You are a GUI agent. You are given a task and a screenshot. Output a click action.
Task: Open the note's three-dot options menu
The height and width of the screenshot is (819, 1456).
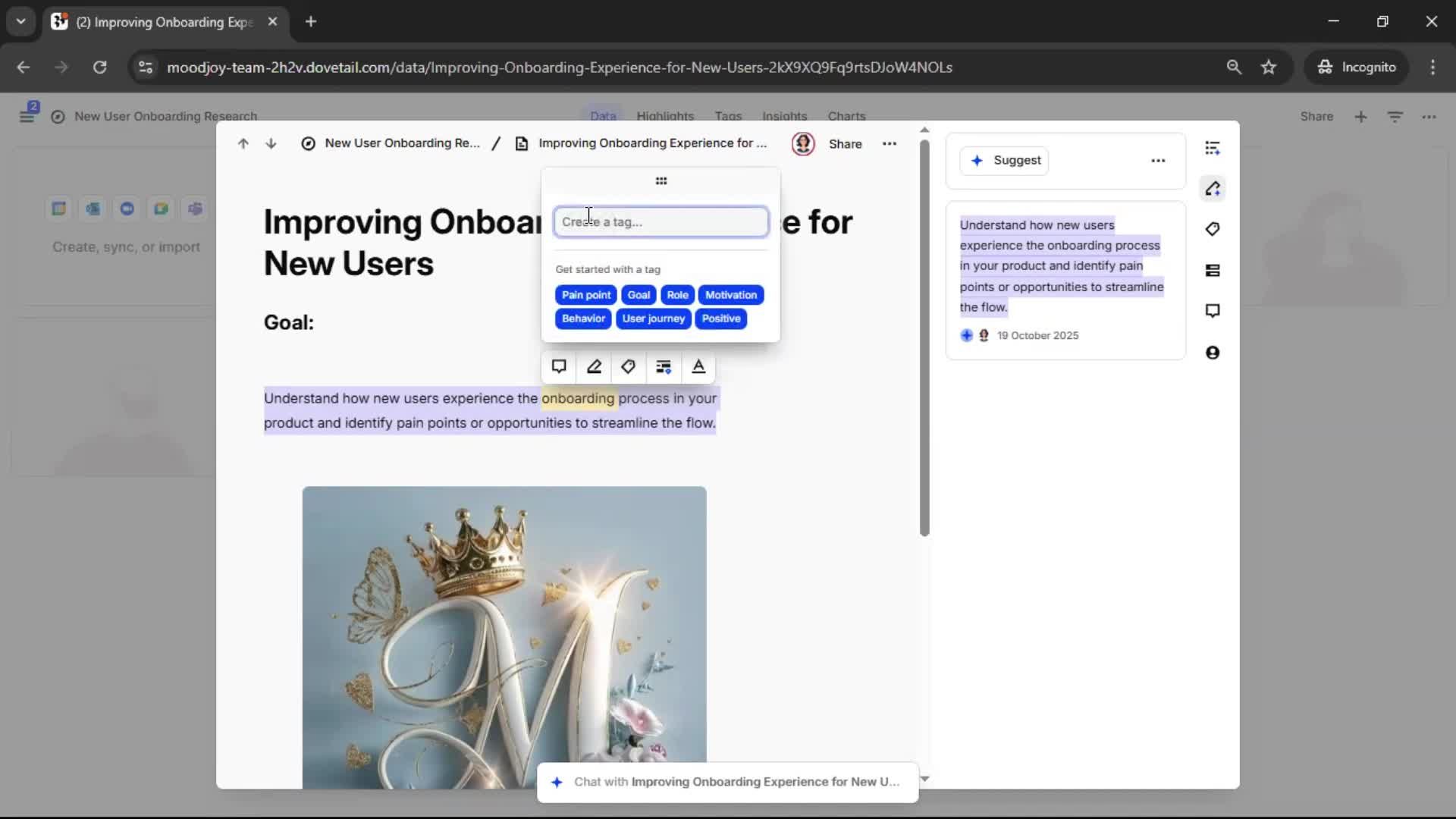pos(890,143)
